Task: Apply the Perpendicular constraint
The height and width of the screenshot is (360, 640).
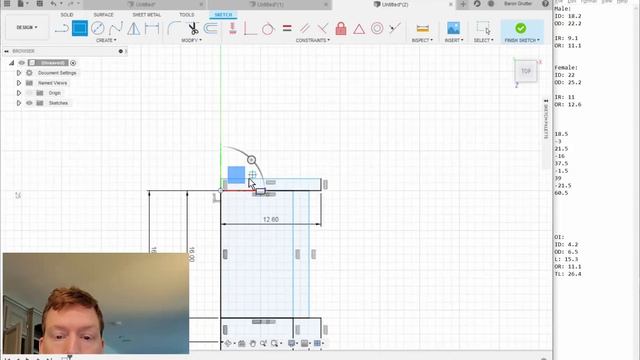Action: (x=322, y=29)
